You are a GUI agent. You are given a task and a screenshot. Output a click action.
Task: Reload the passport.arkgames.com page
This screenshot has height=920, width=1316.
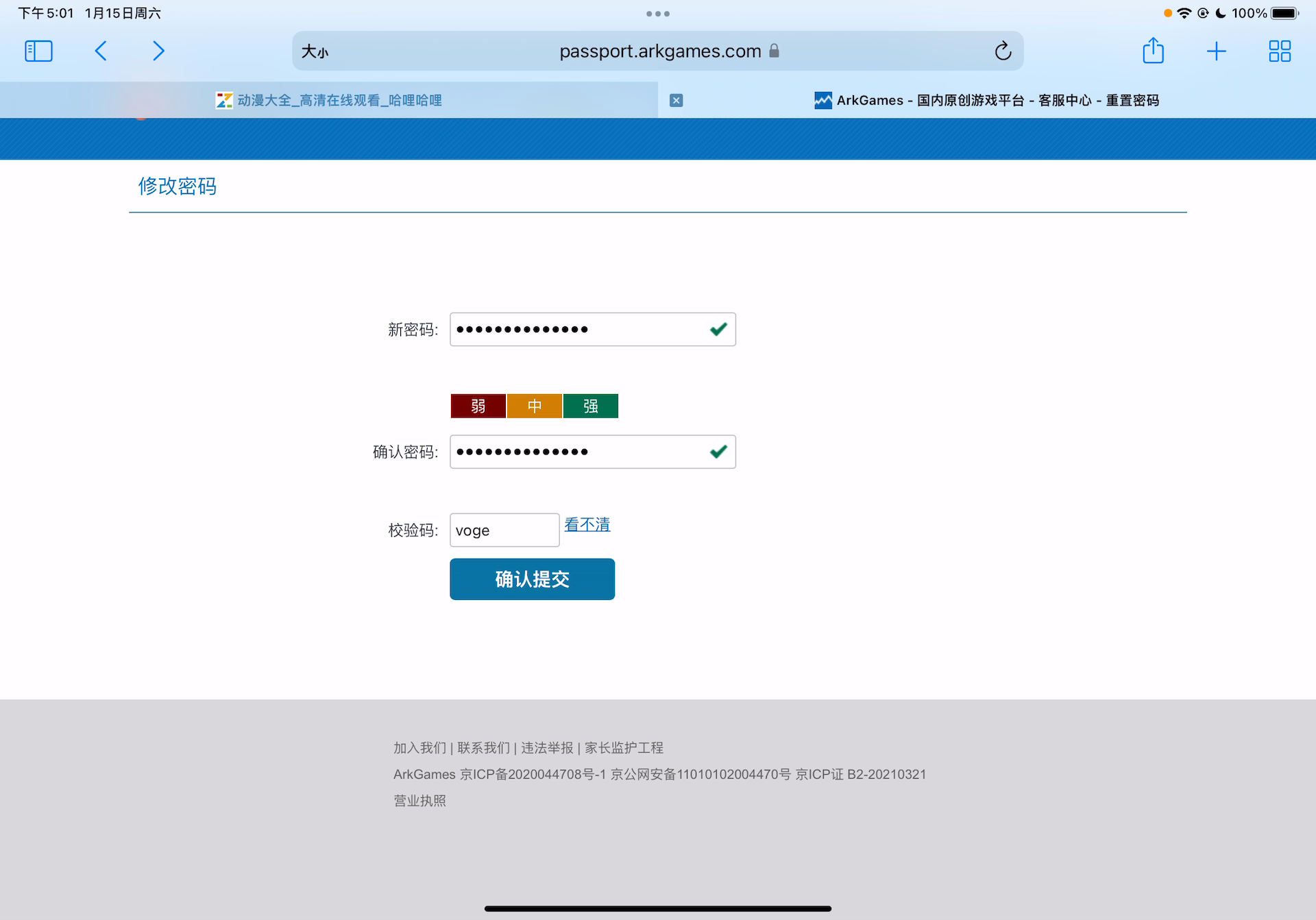pos(1003,51)
